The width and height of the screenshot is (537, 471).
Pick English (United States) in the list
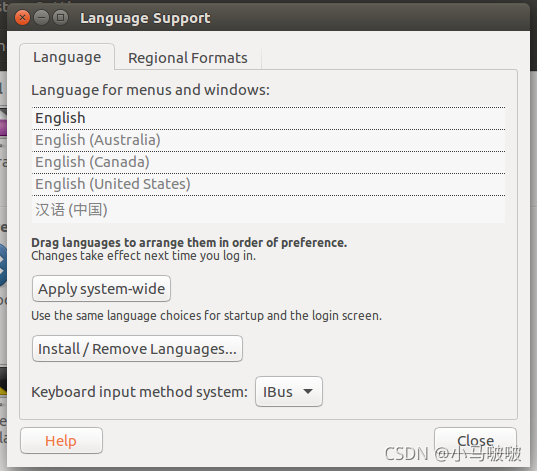(268, 184)
